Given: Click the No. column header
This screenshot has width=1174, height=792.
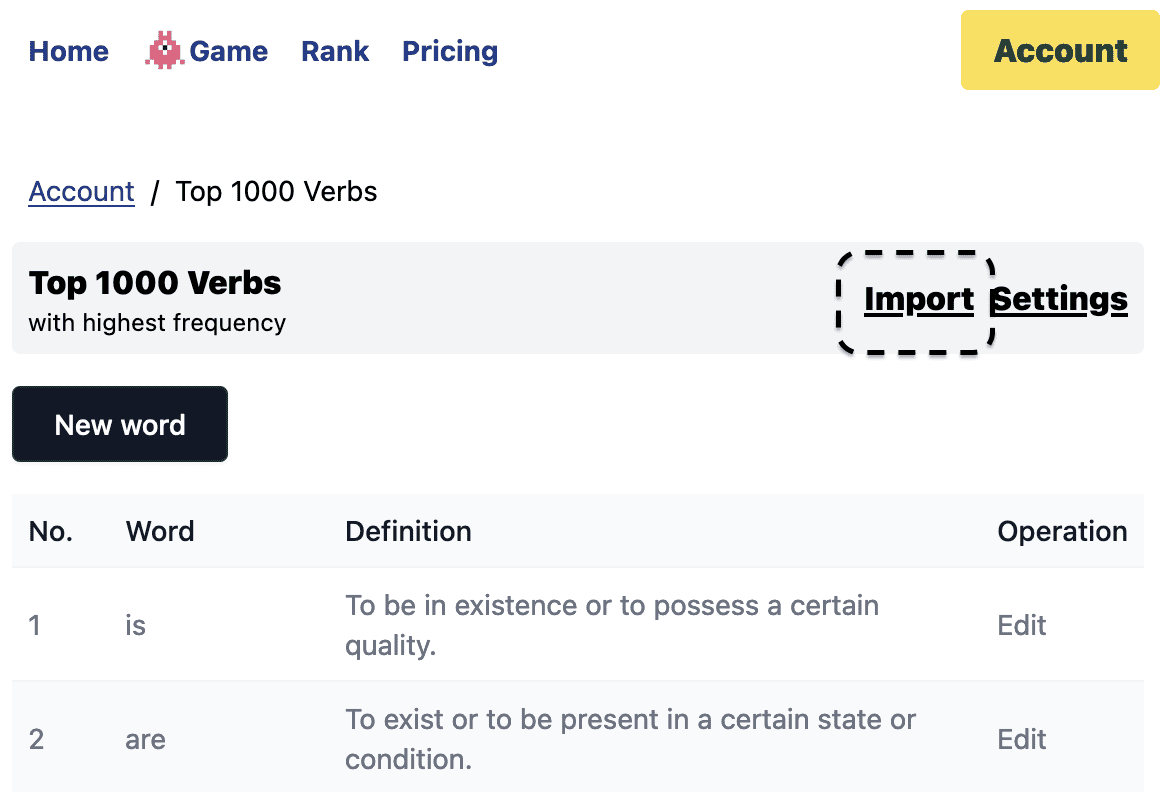Looking at the screenshot, I should [x=51, y=531].
